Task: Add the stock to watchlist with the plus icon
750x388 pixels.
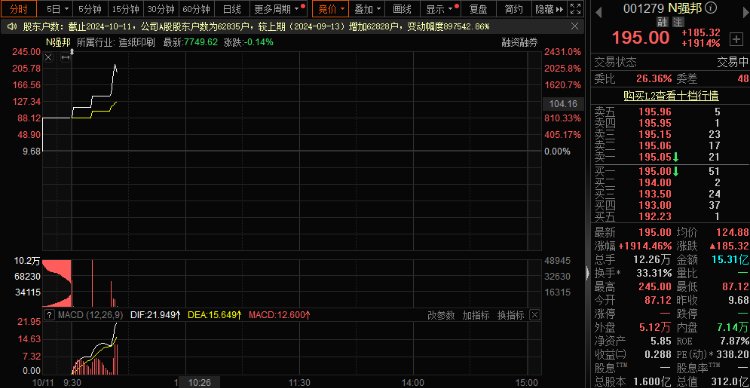Action: point(736,40)
